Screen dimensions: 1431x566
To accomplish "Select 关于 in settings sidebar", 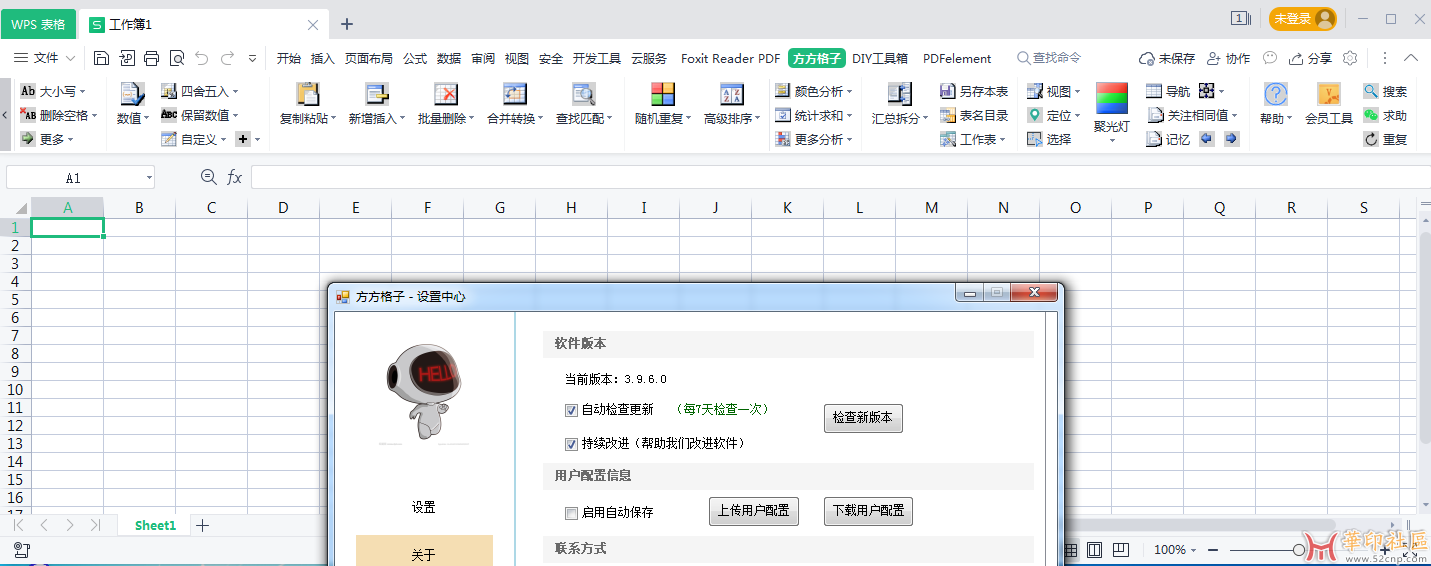I will point(424,554).
